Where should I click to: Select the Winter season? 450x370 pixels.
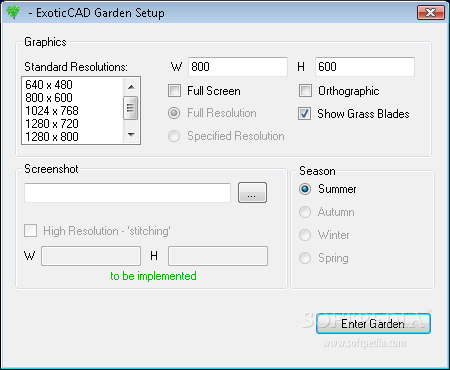pyautogui.click(x=305, y=235)
